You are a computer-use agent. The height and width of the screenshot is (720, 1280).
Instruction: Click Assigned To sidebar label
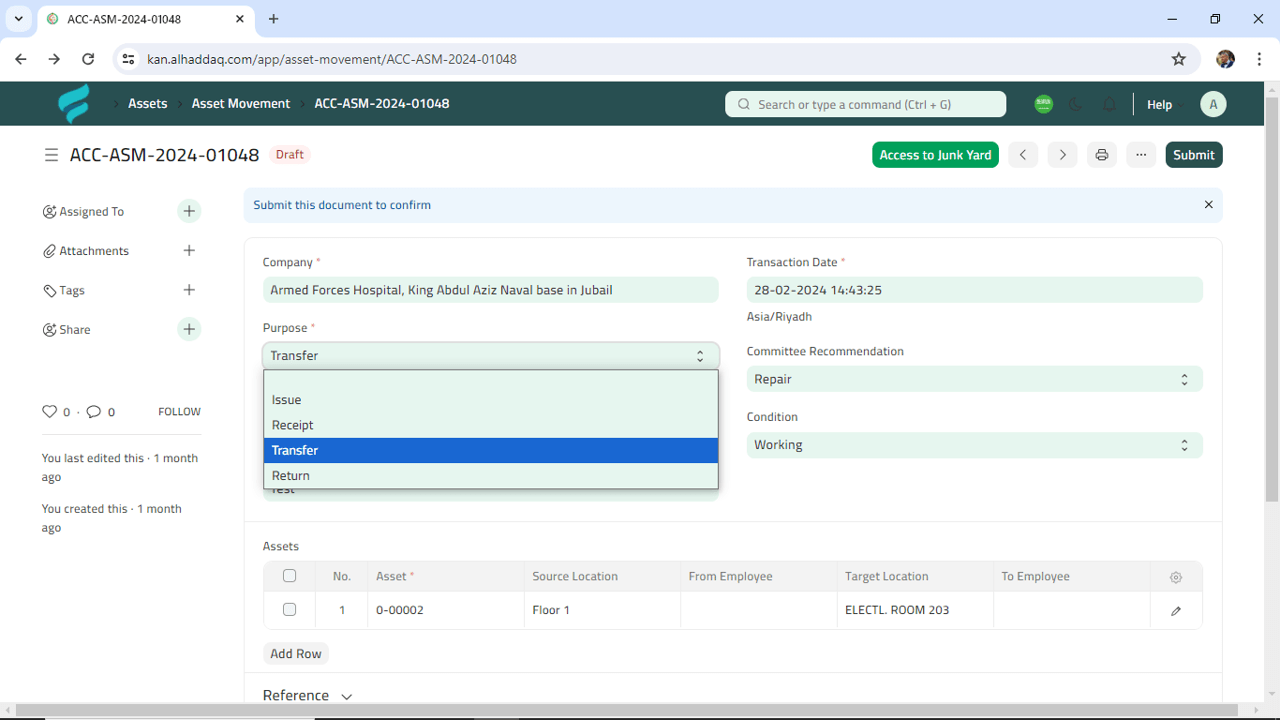click(x=91, y=212)
